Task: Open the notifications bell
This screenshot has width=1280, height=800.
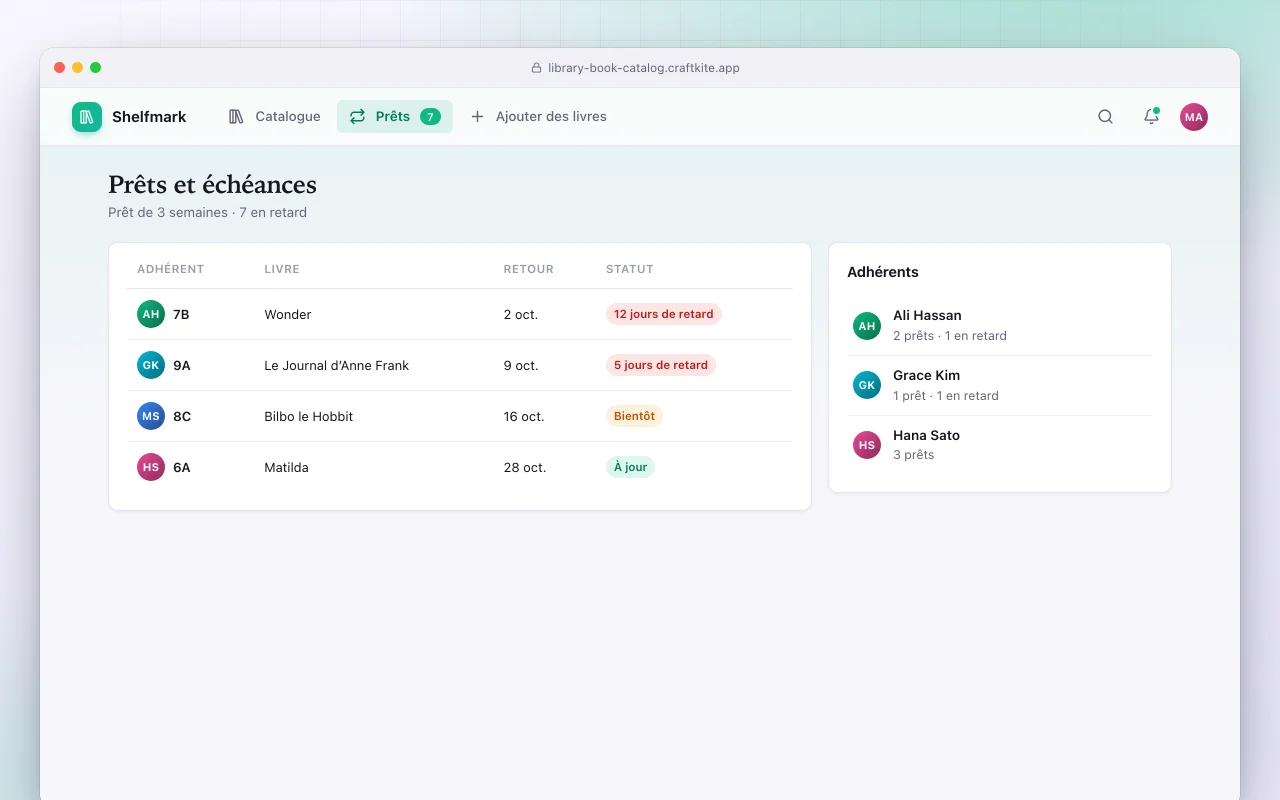Action: click(x=1151, y=117)
